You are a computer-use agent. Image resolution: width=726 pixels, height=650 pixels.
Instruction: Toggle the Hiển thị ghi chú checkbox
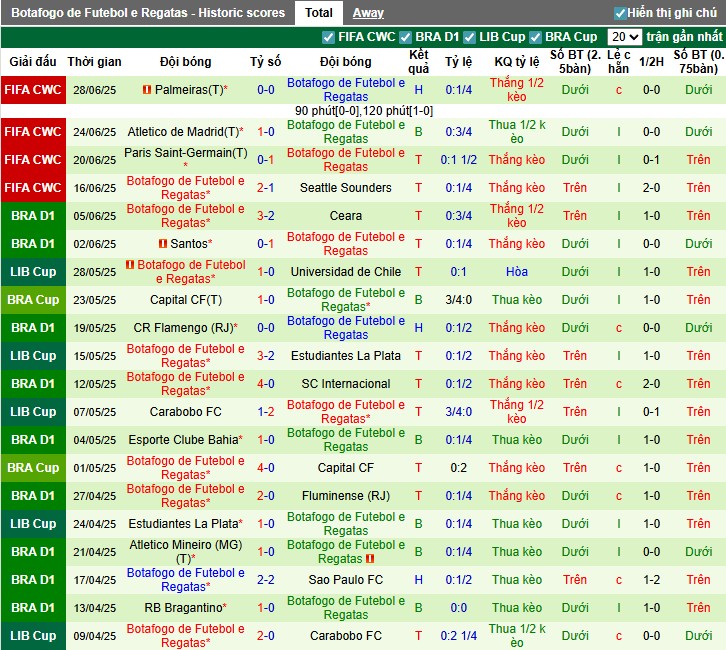(620, 13)
